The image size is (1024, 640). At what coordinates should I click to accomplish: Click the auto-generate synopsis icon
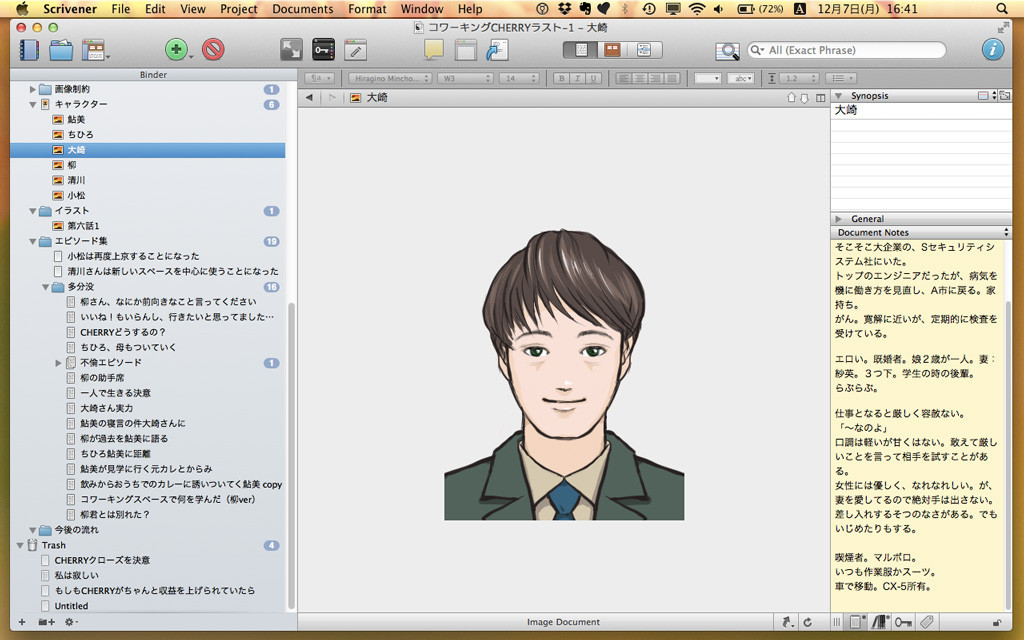[1004, 95]
